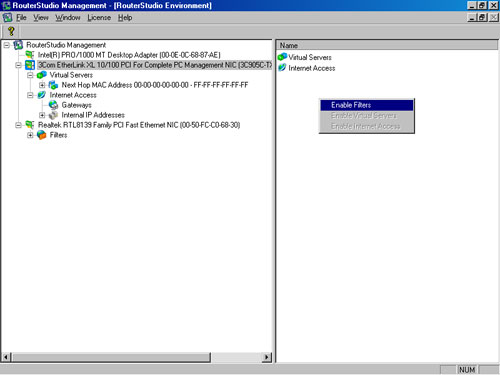Expand the Next Hop MAC Address node

42,85
